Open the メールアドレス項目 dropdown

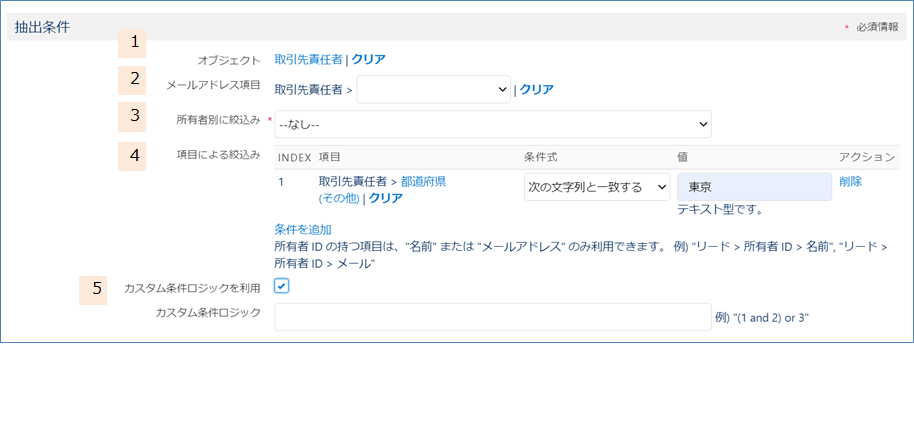(x=434, y=89)
